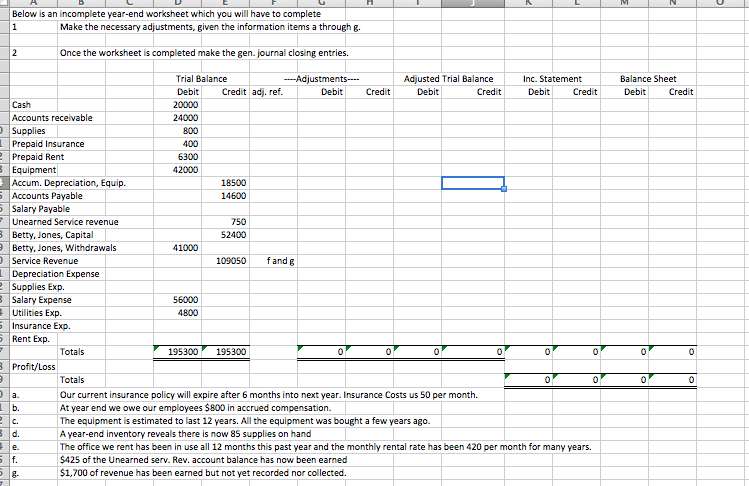
Task: Click the Balance Sheet heading
Action: click(x=648, y=79)
